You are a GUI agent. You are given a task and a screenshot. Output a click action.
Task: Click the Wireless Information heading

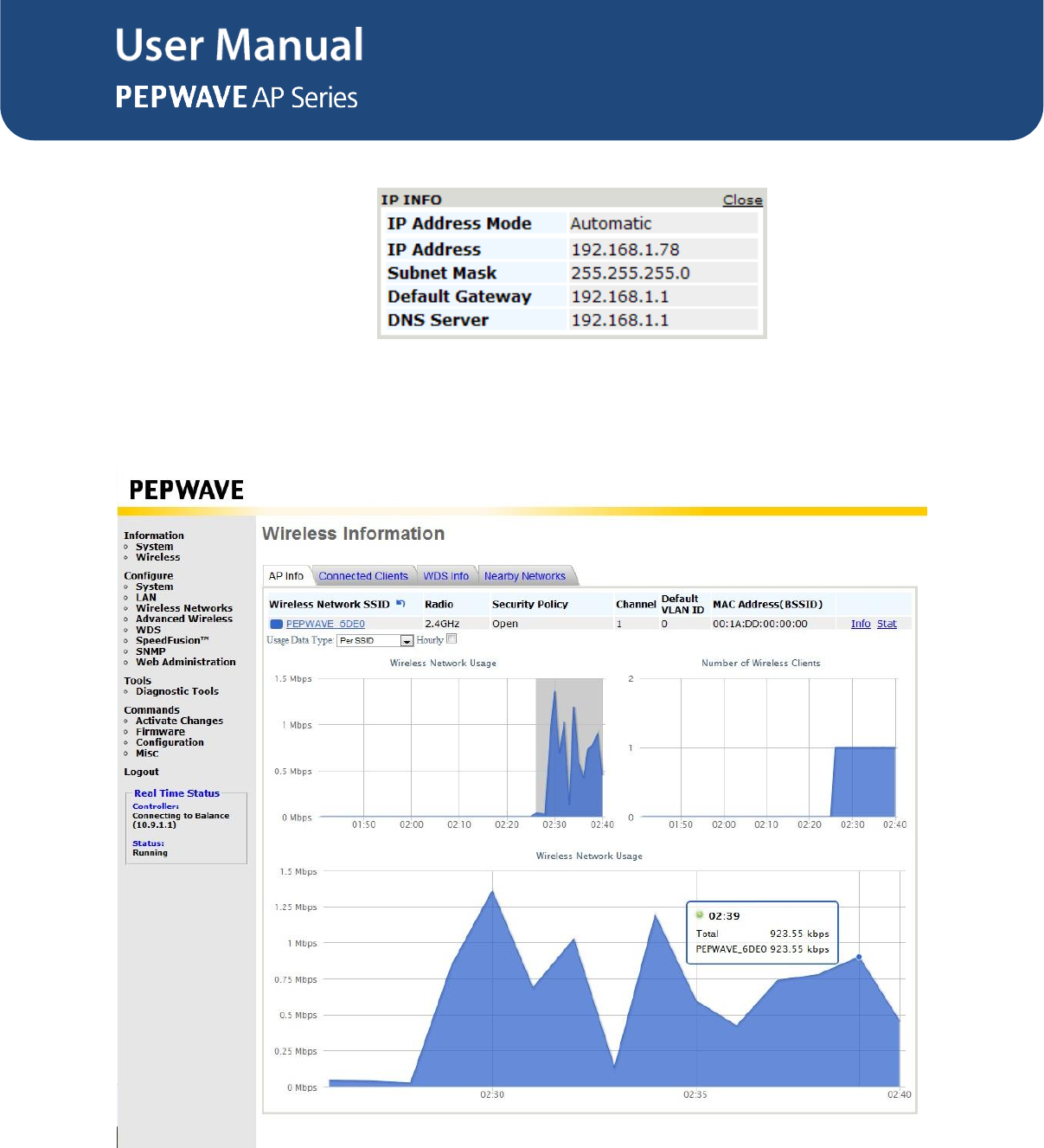354,534
